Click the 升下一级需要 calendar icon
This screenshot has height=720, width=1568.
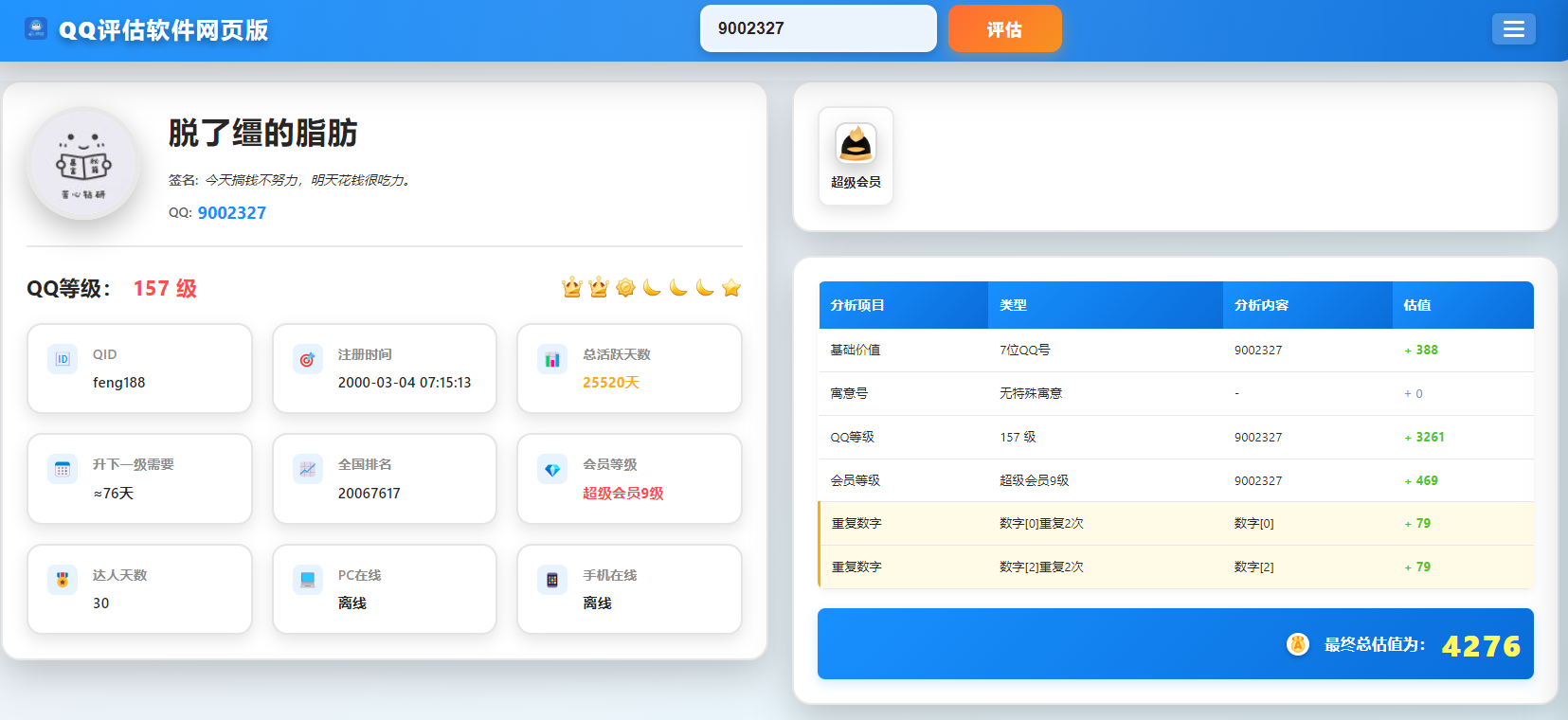pos(63,469)
